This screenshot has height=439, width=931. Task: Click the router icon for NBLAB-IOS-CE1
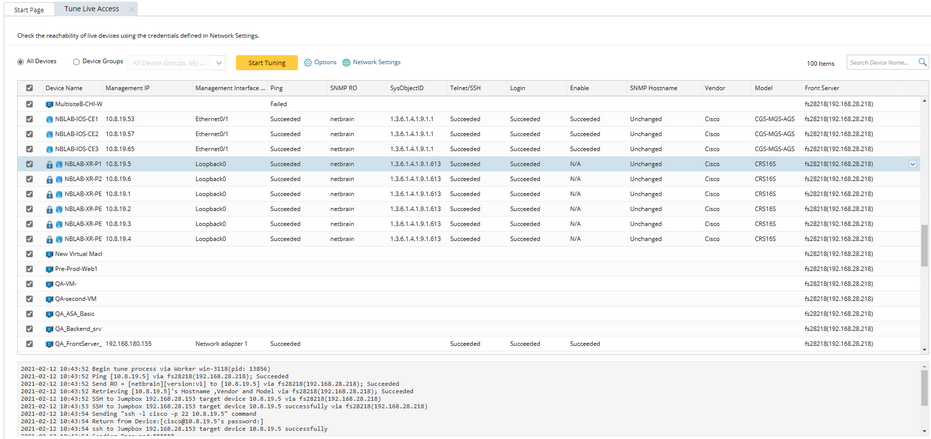point(49,119)
